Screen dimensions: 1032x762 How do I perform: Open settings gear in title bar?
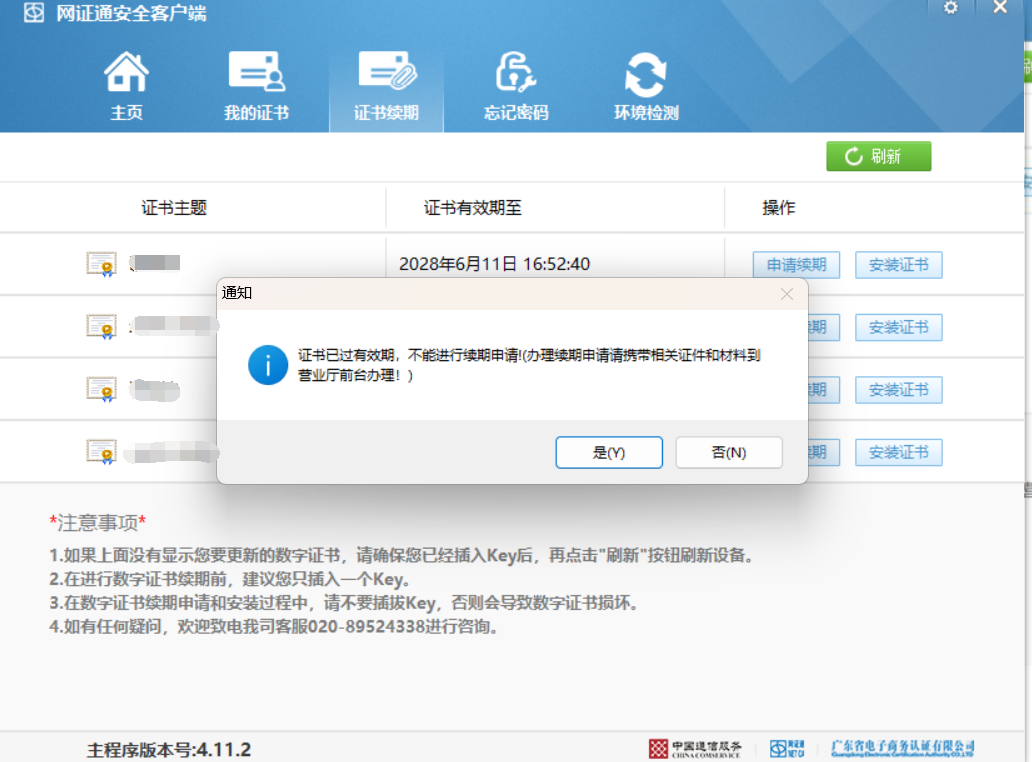950,8
